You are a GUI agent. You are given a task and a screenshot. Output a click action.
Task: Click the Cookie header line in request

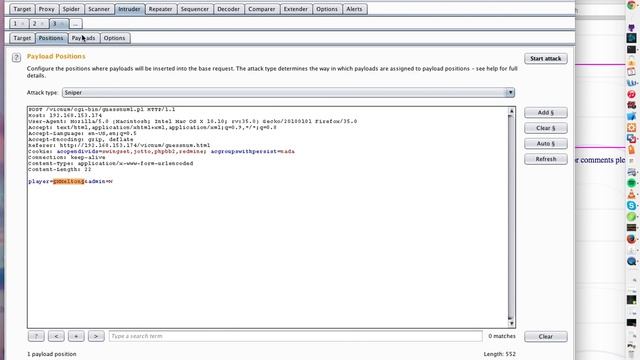[x=161, y=151]
